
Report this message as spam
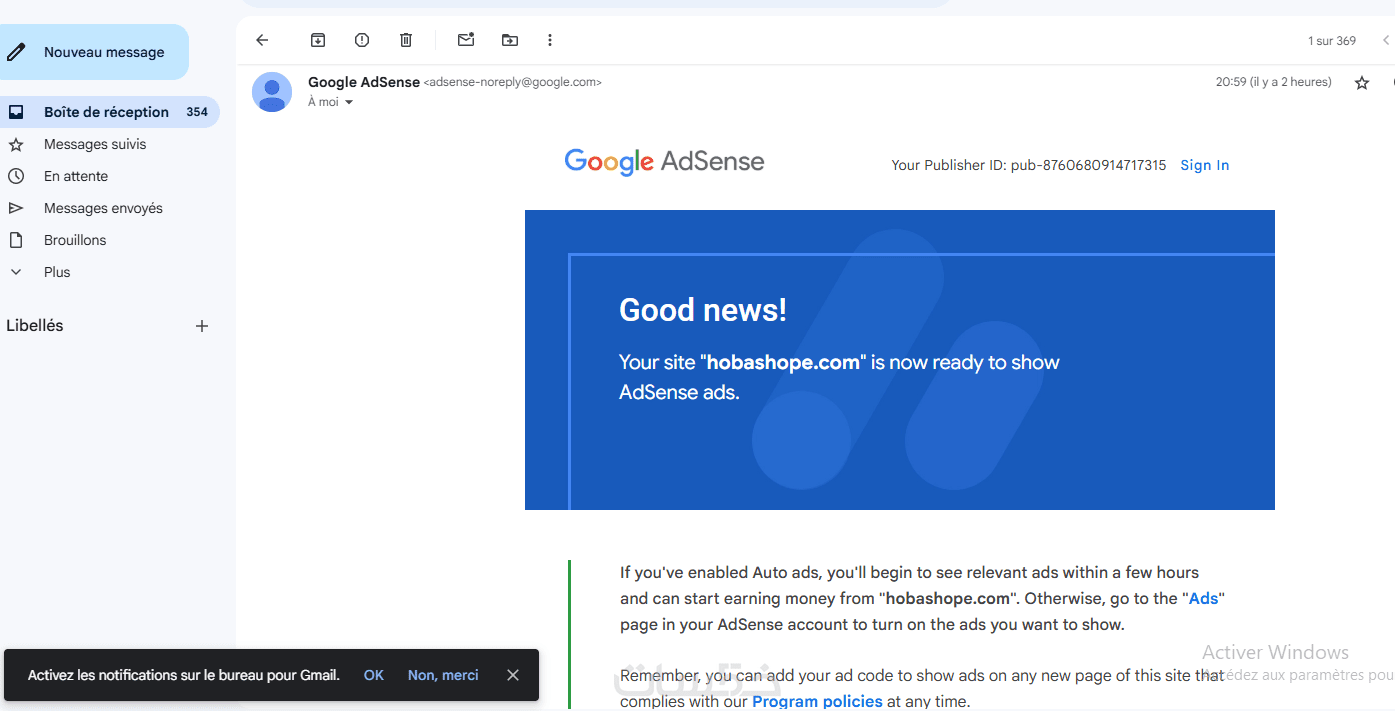click(x=362, y=40)
